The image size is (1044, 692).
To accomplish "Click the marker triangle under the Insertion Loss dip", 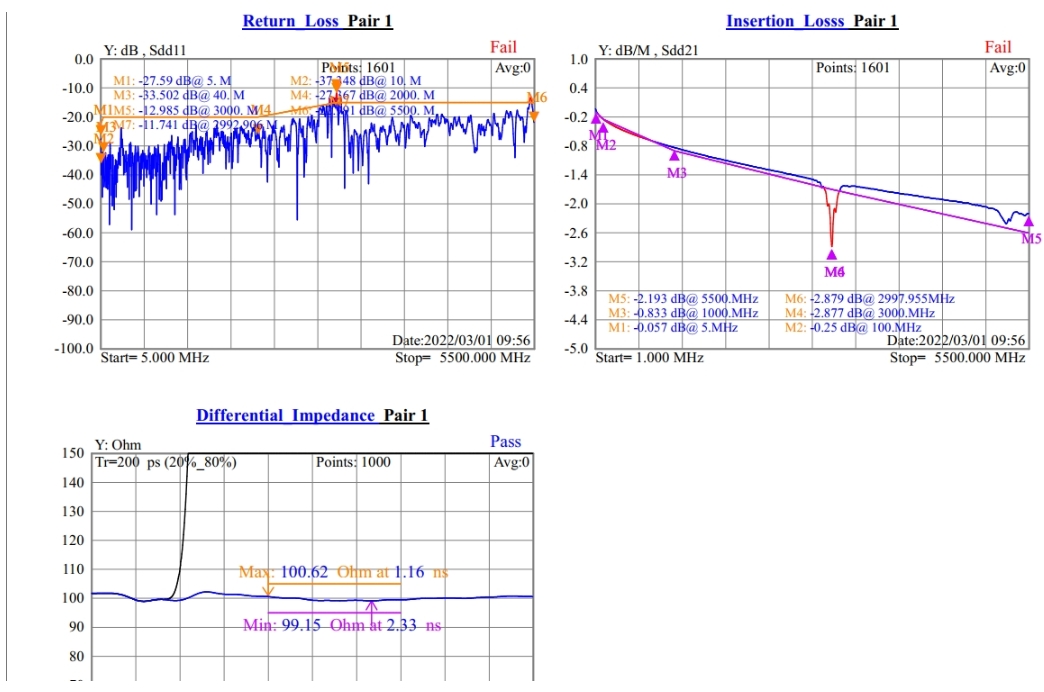I will 832,254.
